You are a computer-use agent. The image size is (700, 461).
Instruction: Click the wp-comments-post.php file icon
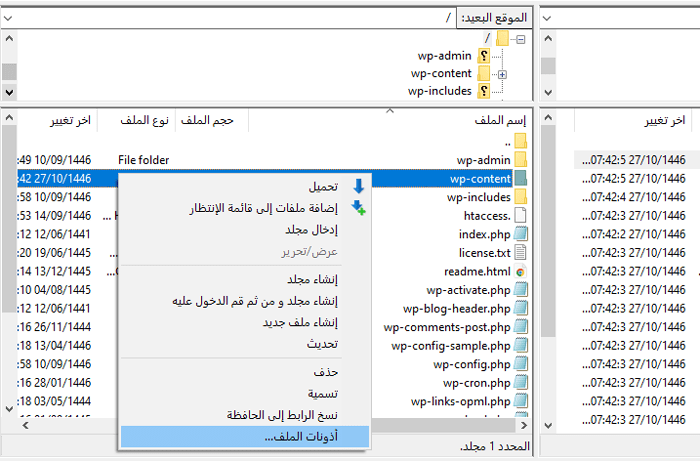click(521, 327)
